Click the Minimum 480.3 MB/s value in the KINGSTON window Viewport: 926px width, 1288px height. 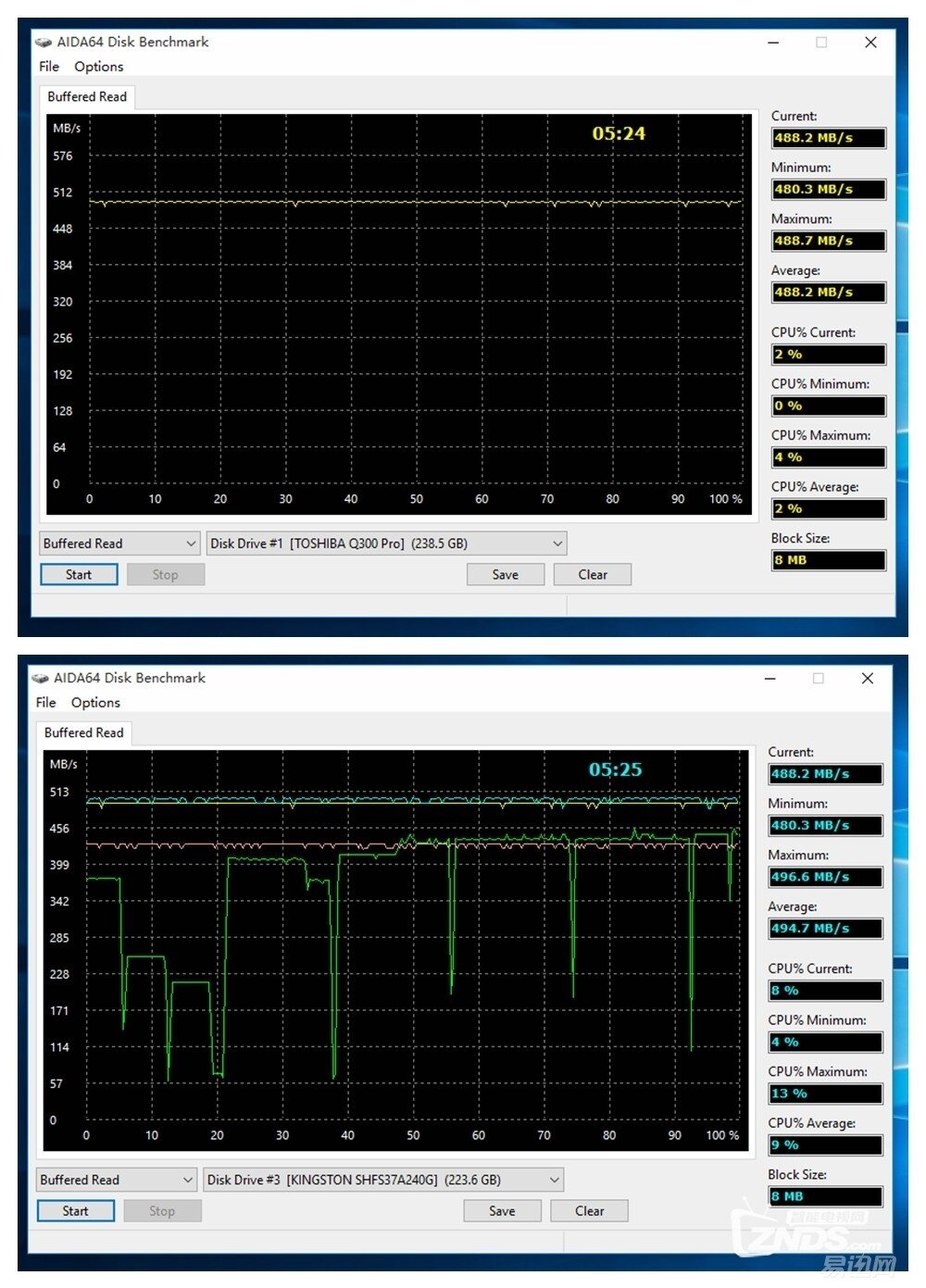tap(825, 826)
